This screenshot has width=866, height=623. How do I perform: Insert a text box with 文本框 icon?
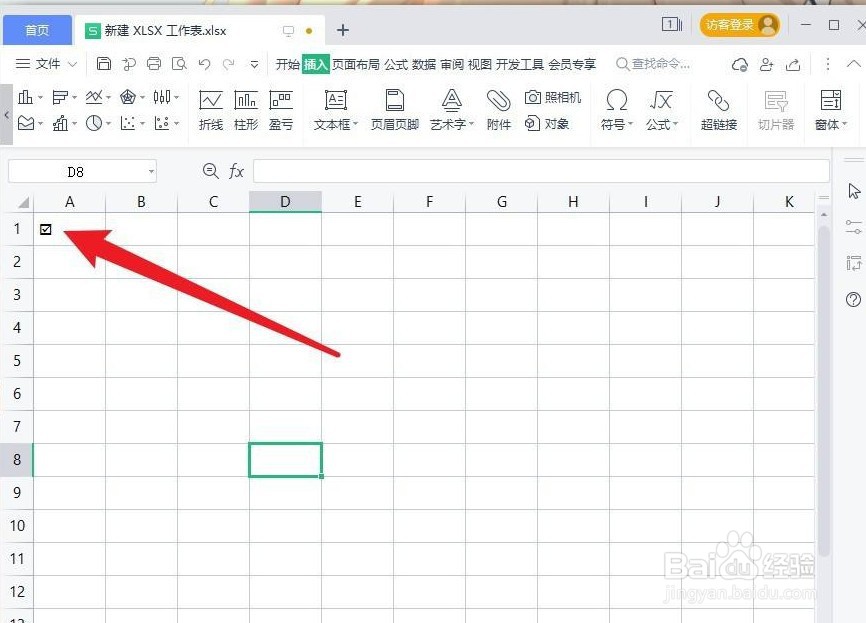334,103
